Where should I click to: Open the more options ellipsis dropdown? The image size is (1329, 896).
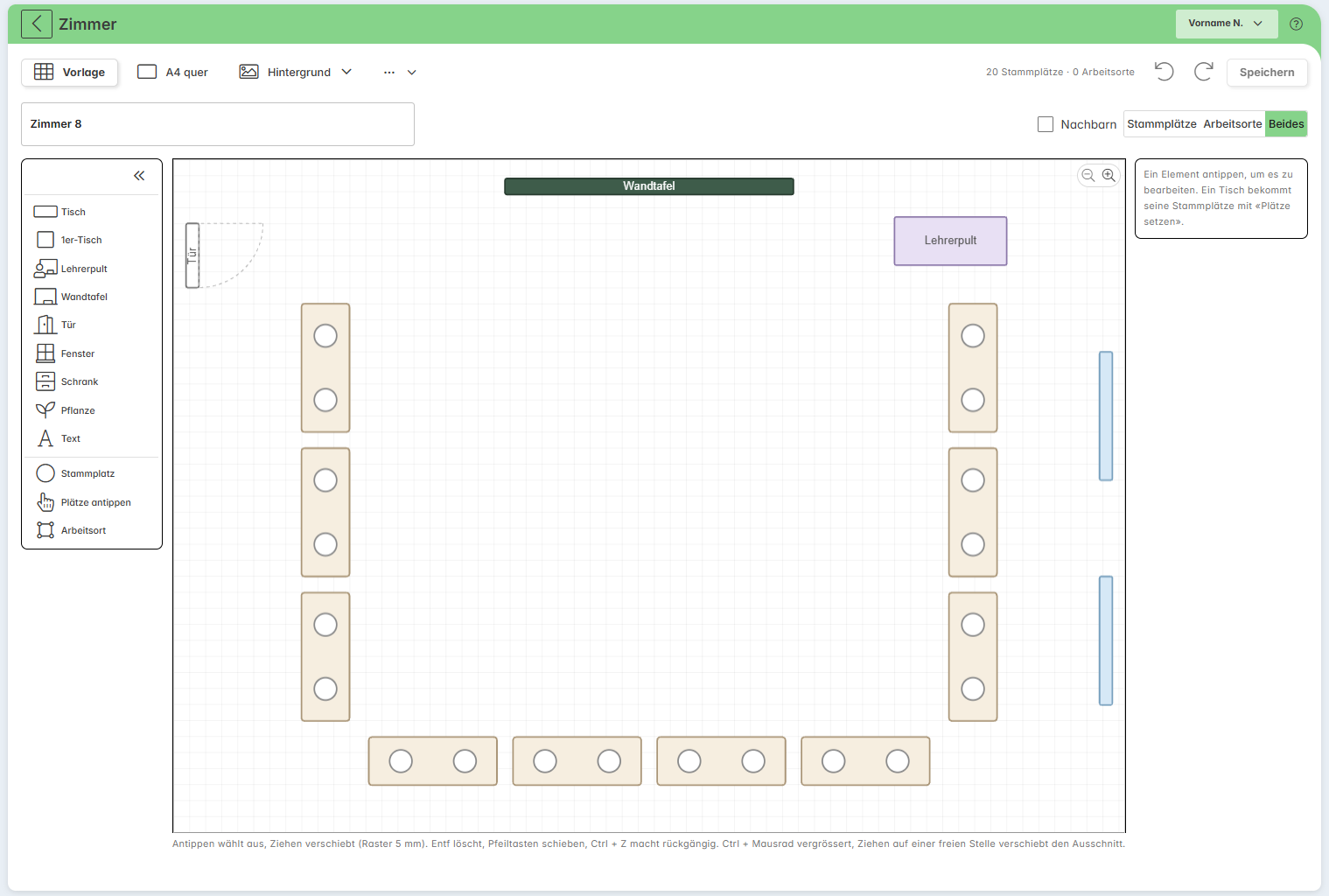[400, 72]
